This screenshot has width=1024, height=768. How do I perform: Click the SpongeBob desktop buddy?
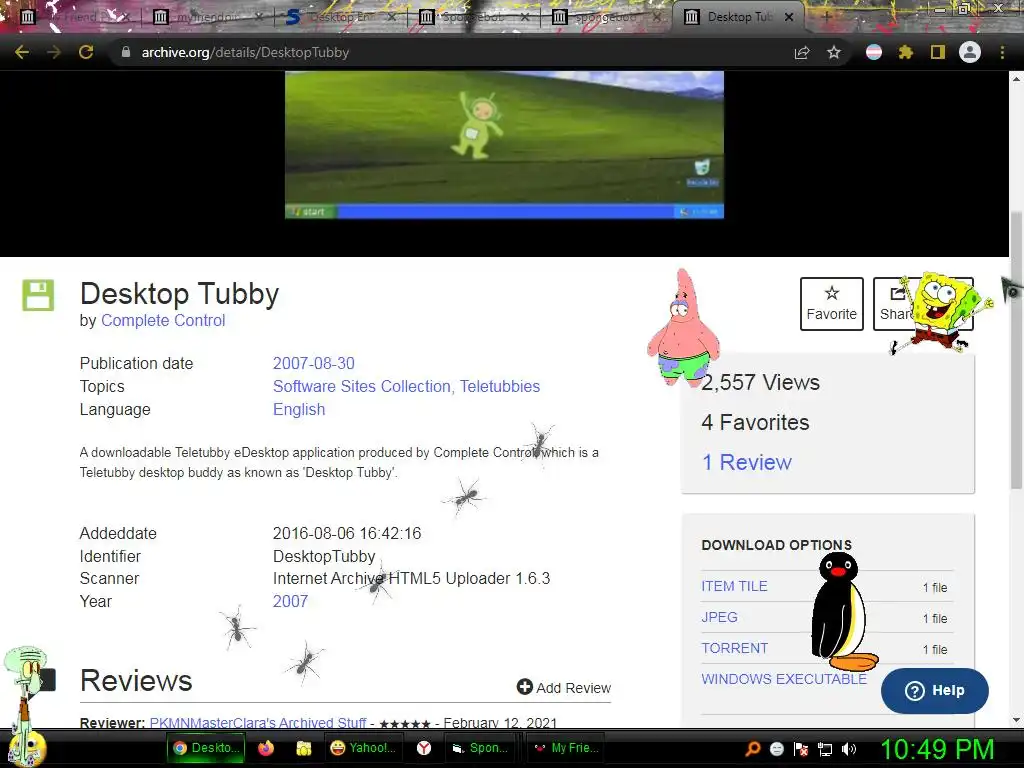click(x=940, y=312)
